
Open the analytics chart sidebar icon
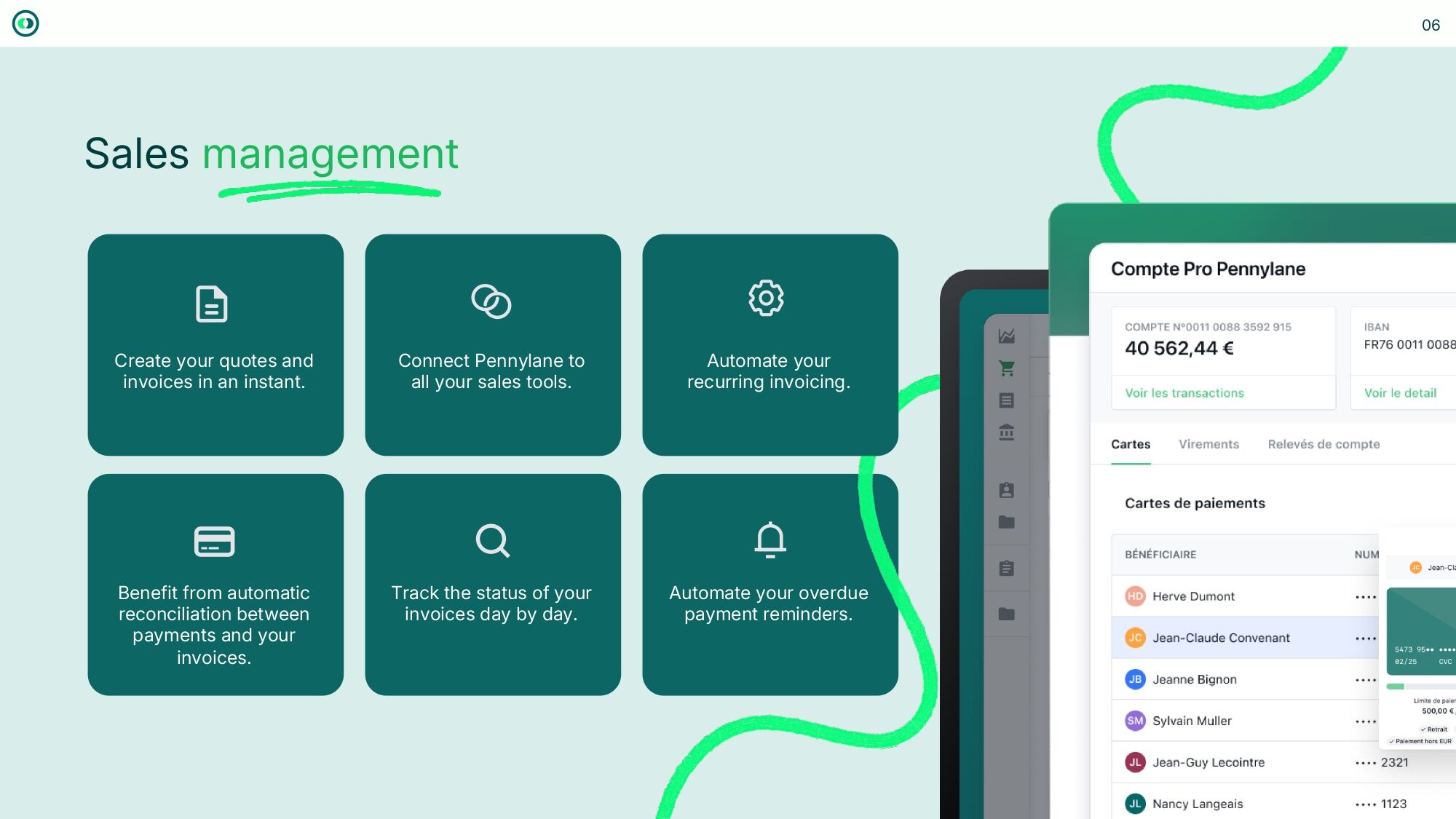click(1007, 336)
